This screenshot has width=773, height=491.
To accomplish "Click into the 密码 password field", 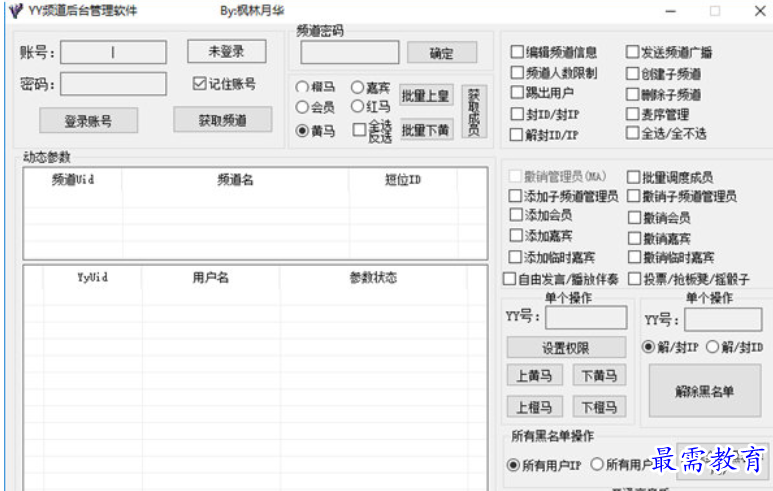I will pos(113,84).
